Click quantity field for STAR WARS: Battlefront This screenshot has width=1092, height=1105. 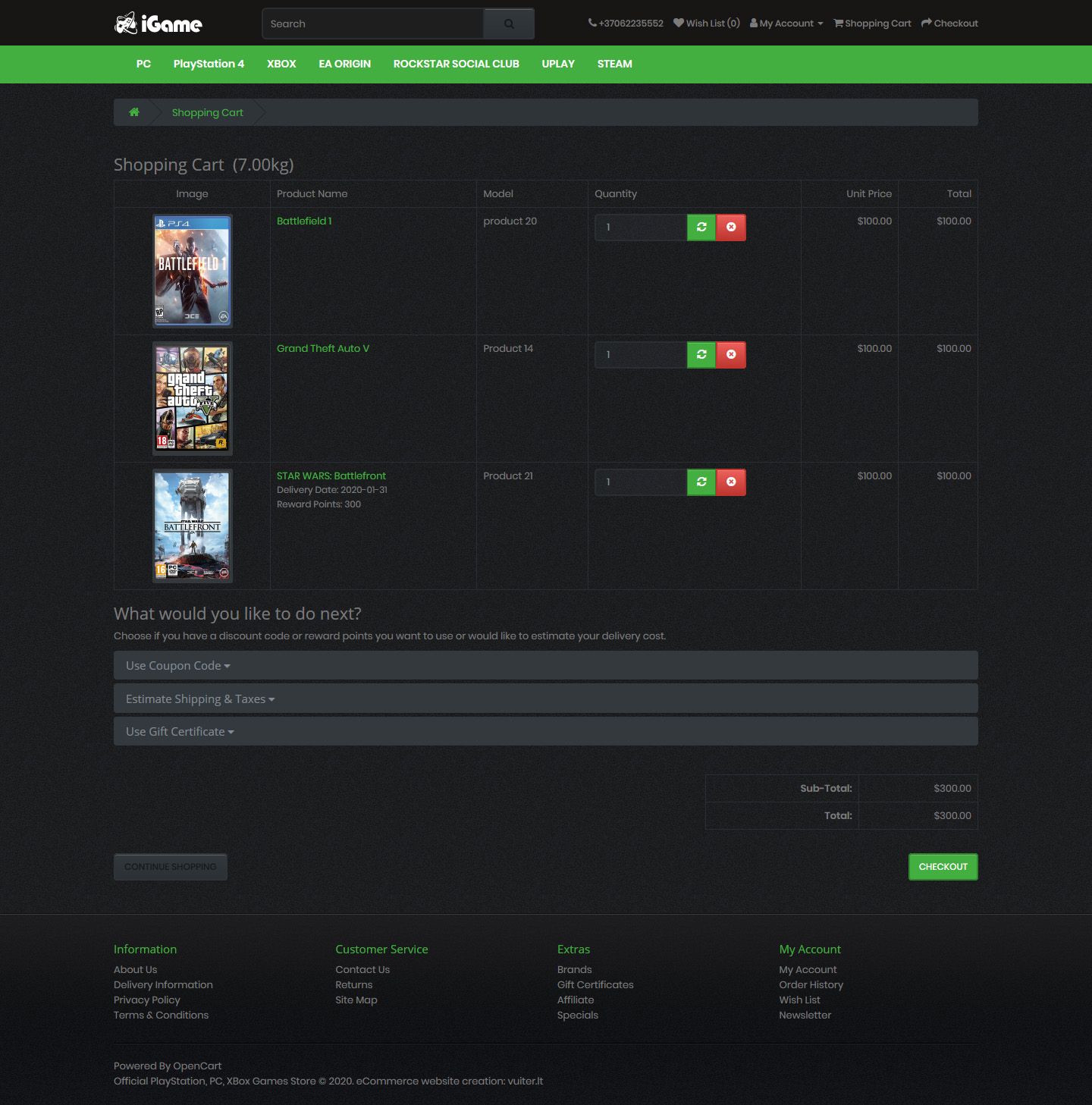click(641, 482)
